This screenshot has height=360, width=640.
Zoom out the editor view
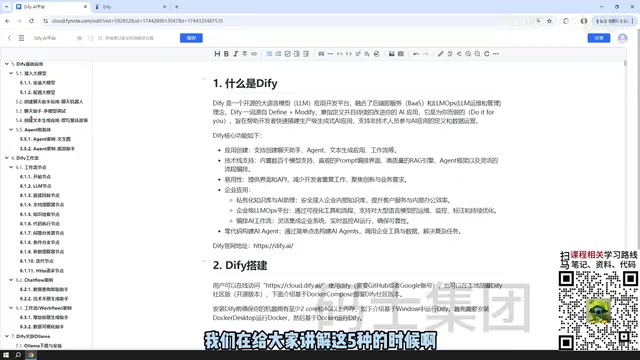click(x=477, y=54)
